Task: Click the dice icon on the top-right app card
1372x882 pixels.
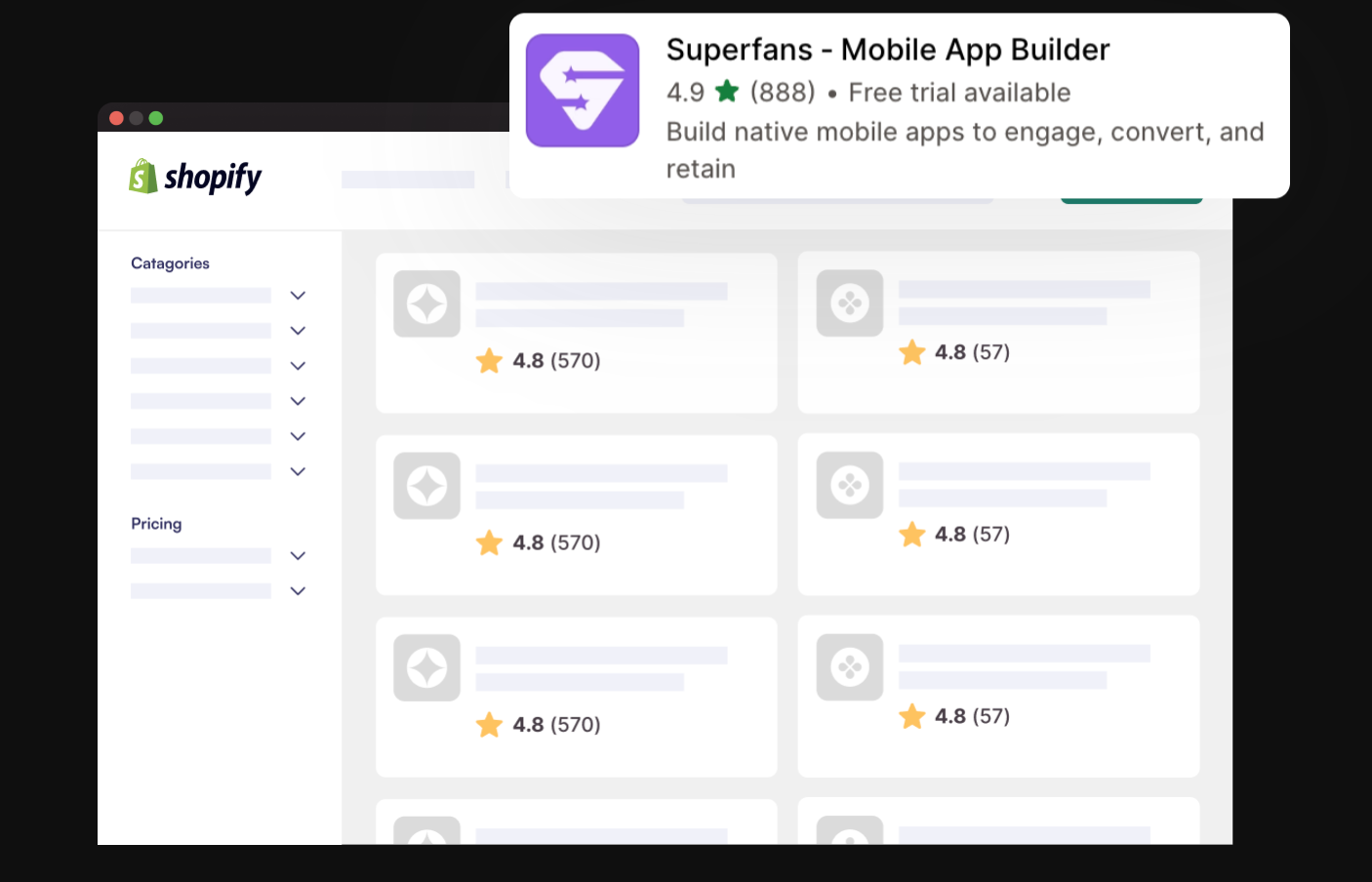Action: [849, 302]
